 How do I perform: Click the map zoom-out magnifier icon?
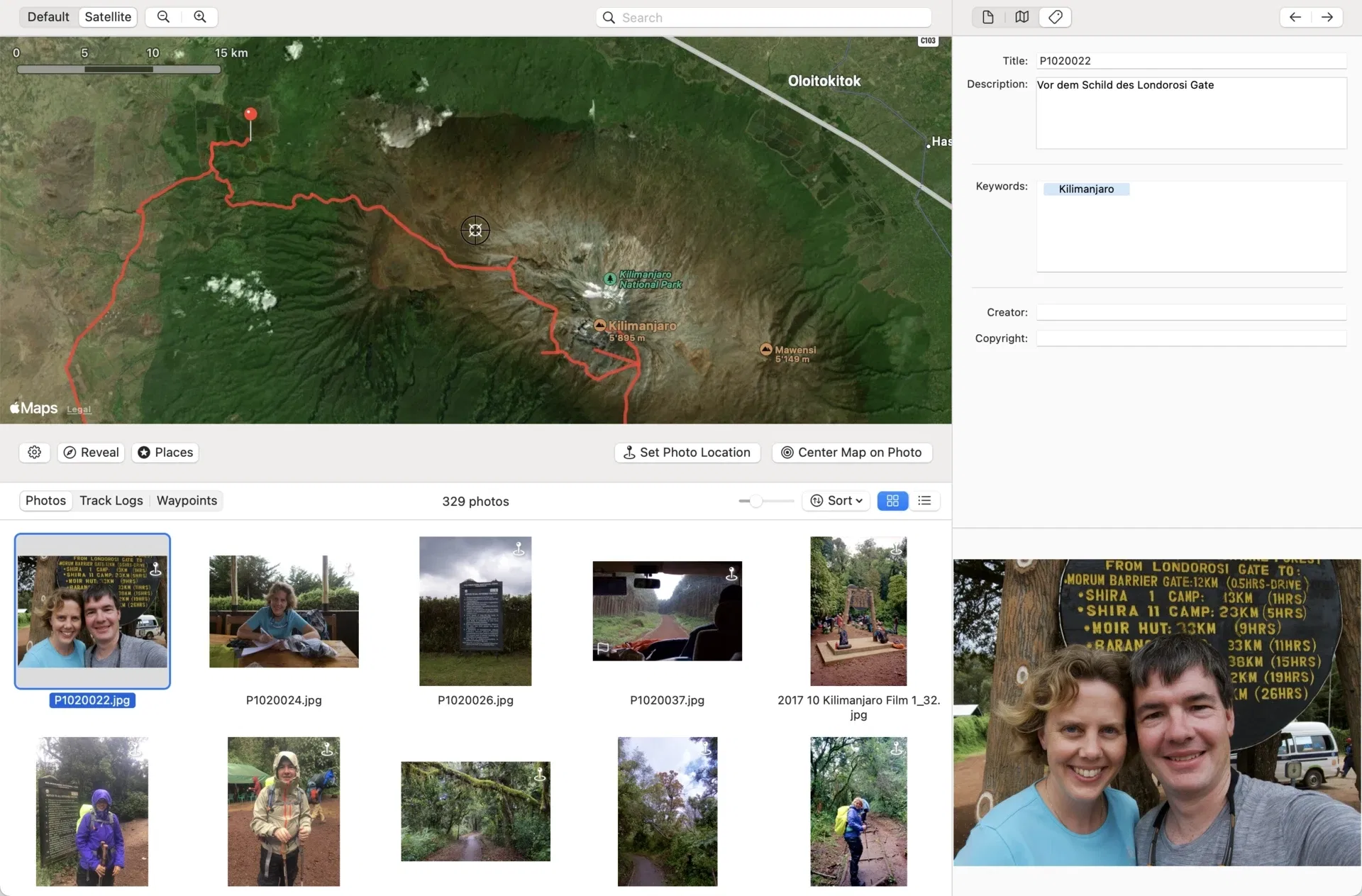162,16
